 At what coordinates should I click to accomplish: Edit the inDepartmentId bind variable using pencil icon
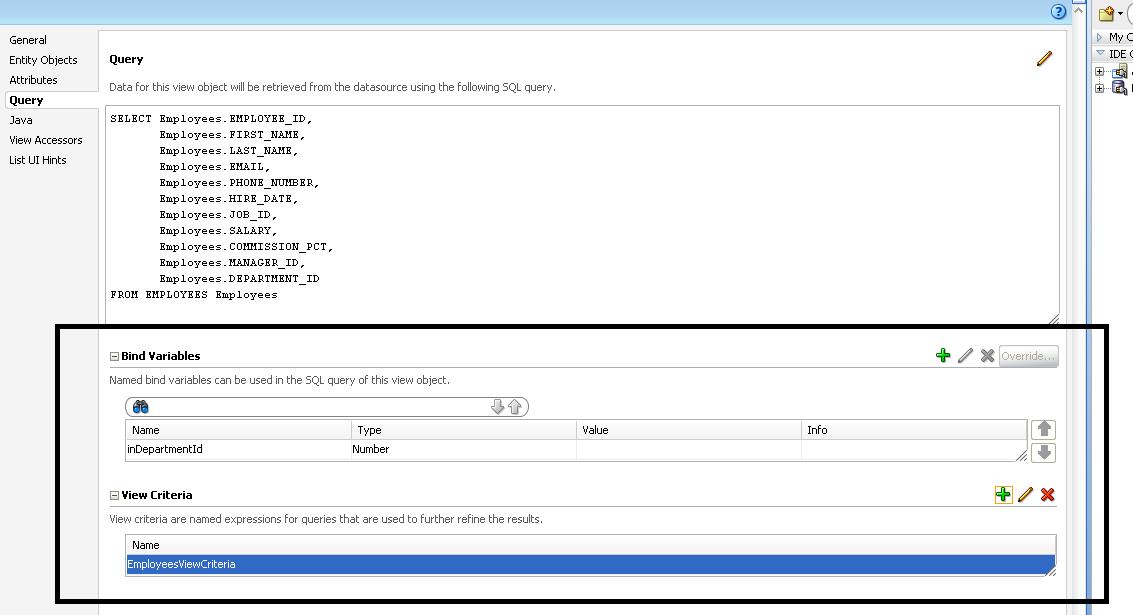(964, 355)
